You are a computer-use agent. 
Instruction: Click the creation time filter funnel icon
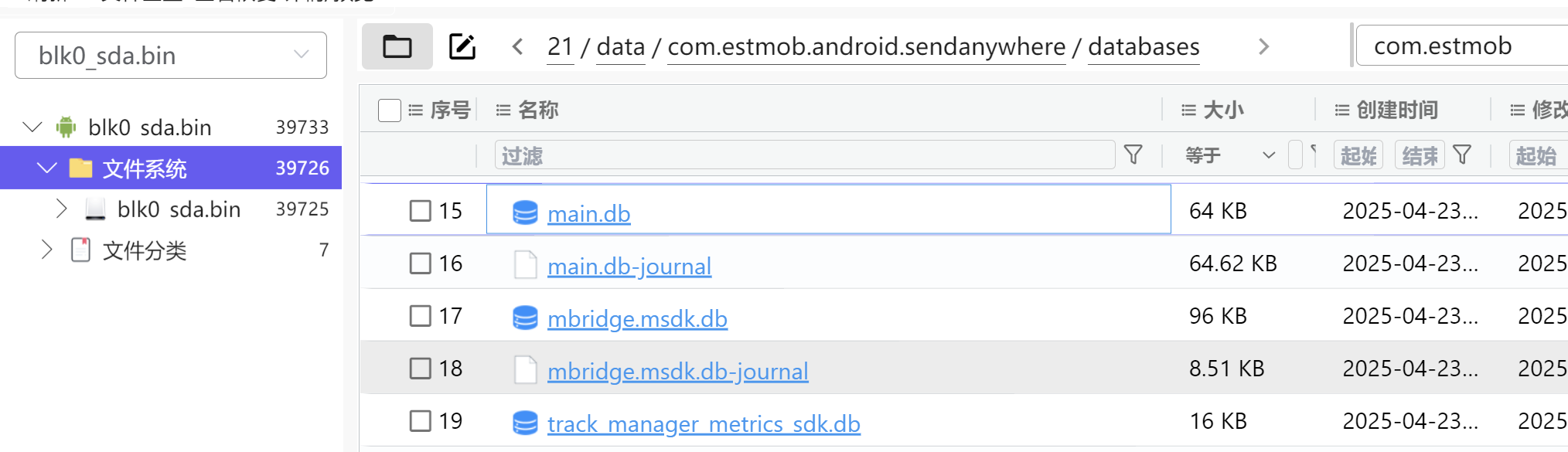pos(1462,155)
